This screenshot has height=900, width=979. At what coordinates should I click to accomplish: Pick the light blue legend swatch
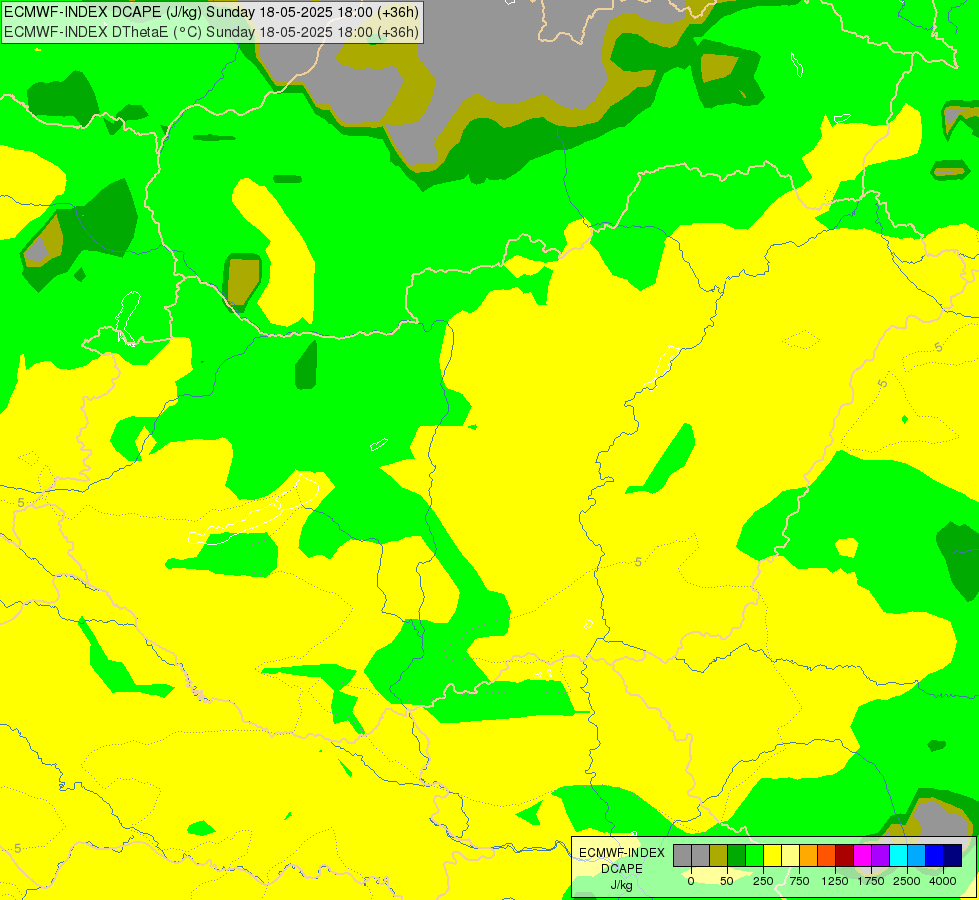click(917, 855)
